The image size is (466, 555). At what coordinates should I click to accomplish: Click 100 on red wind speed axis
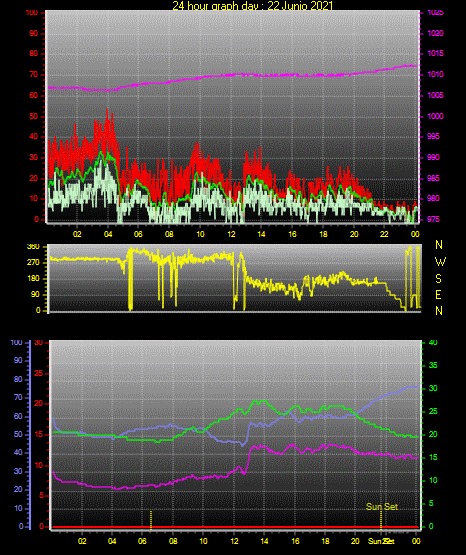pos(31,12)
